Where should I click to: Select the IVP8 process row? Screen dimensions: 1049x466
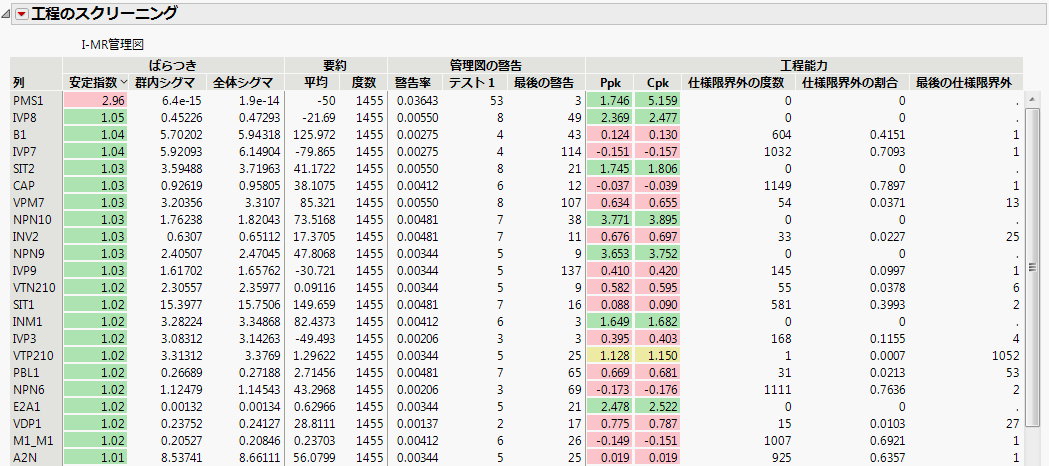click(x=25, y=117)
